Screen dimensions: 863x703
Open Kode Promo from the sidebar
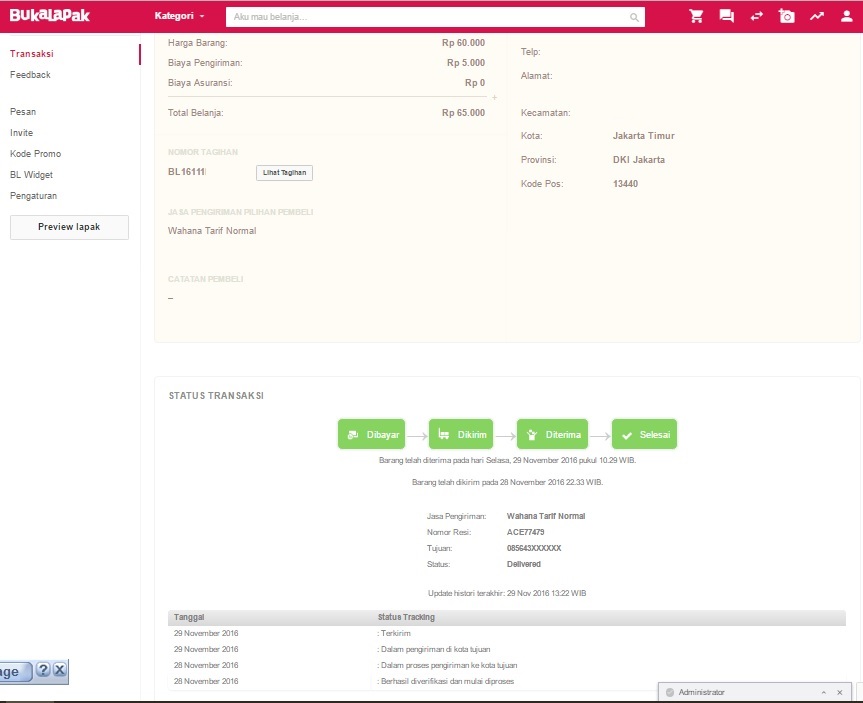(x=35, y=154)
